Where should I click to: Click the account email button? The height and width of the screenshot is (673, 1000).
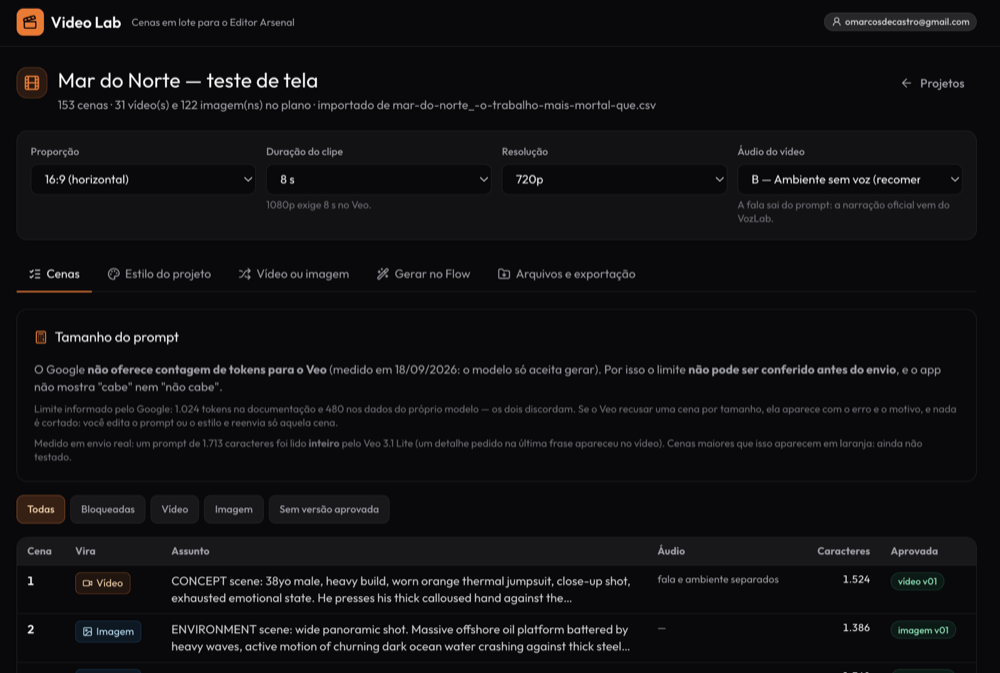click(x=900, y=22)
